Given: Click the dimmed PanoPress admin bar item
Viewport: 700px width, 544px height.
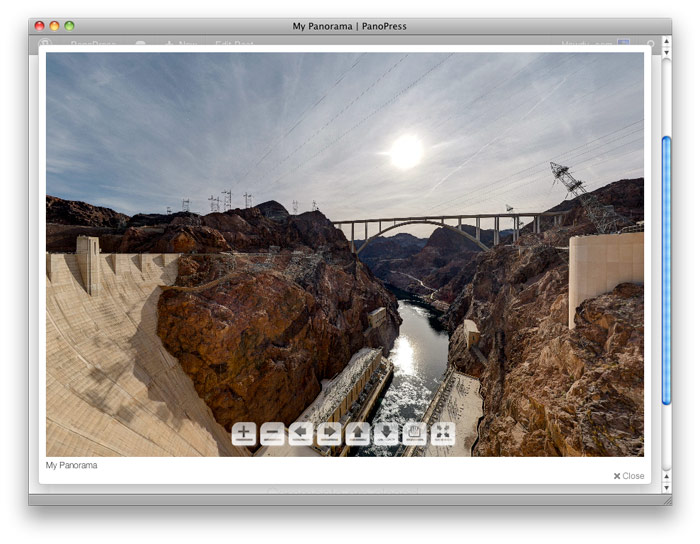Looking at the screenshot, I should (93, 45).
